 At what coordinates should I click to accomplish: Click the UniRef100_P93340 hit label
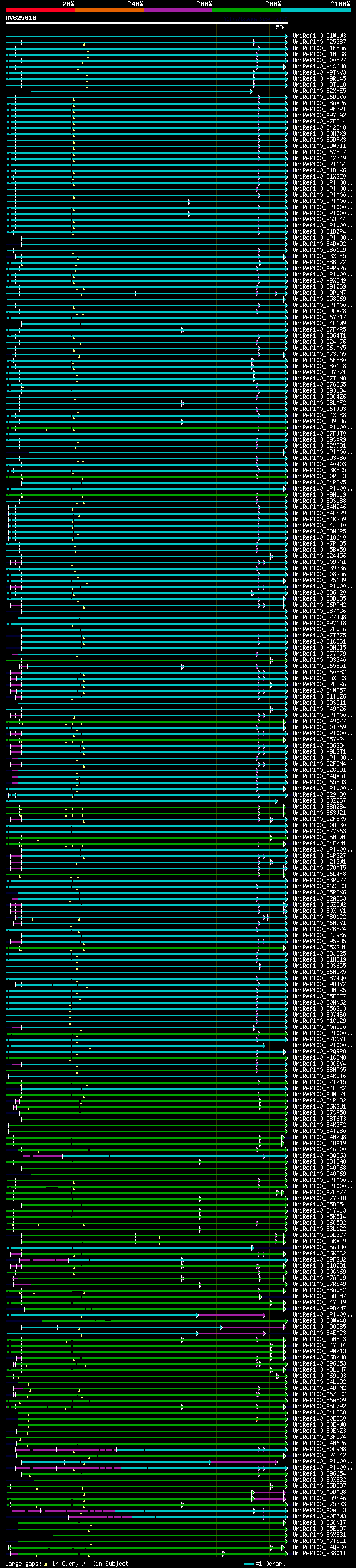[319, 660]
